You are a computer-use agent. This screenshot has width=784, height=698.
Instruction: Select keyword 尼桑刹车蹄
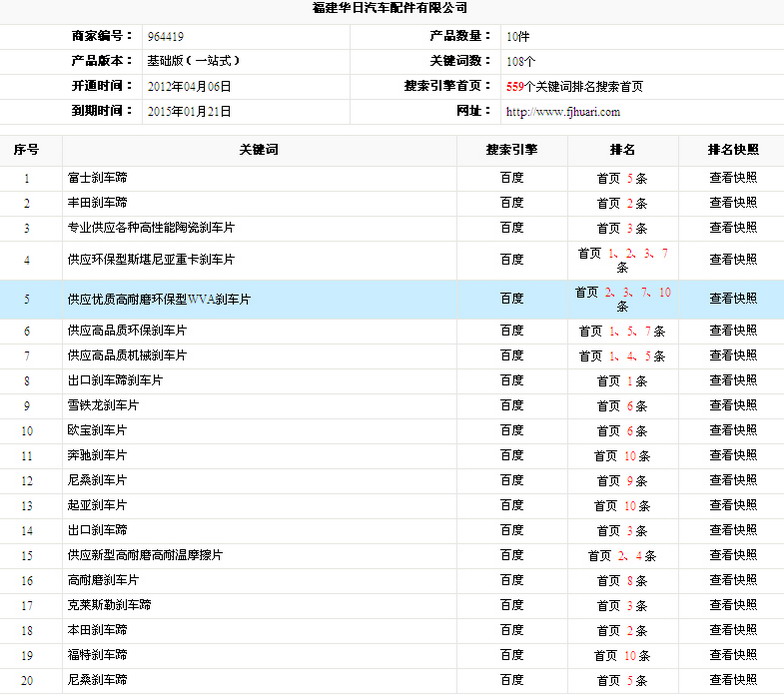point(98,680)
